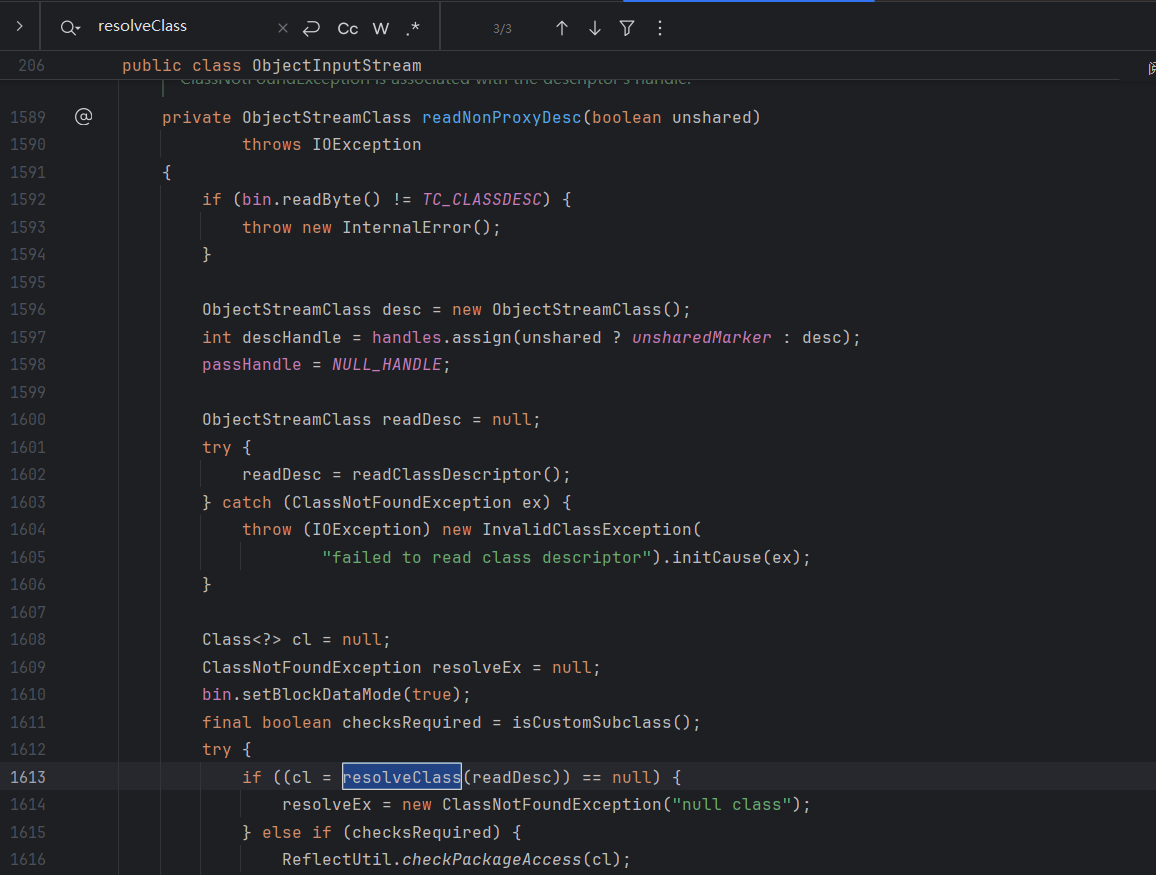Enable Regex (.*) search mode

[x=413, y=28]
